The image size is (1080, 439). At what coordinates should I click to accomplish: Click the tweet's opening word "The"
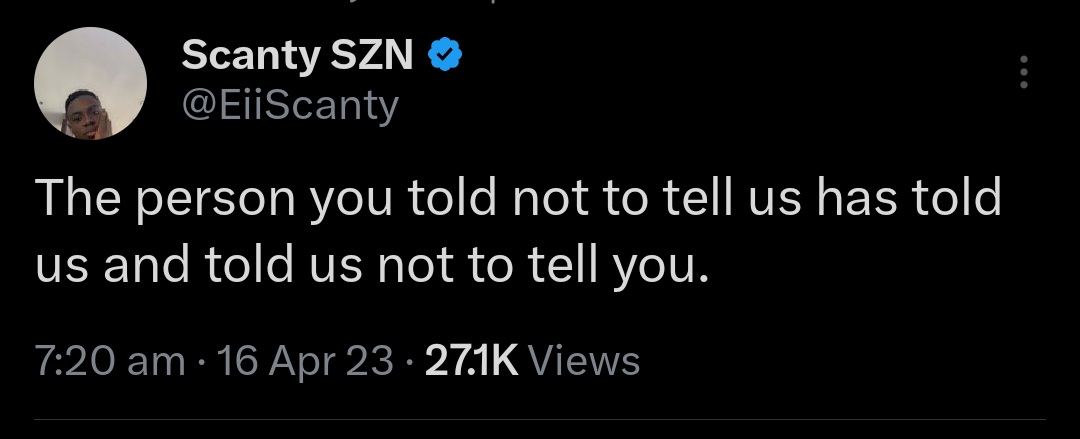point(74,199)
